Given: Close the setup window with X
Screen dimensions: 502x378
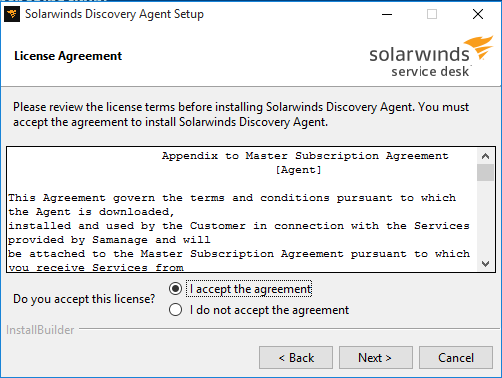Looking at the screenshot, I should tap(478, 14).
